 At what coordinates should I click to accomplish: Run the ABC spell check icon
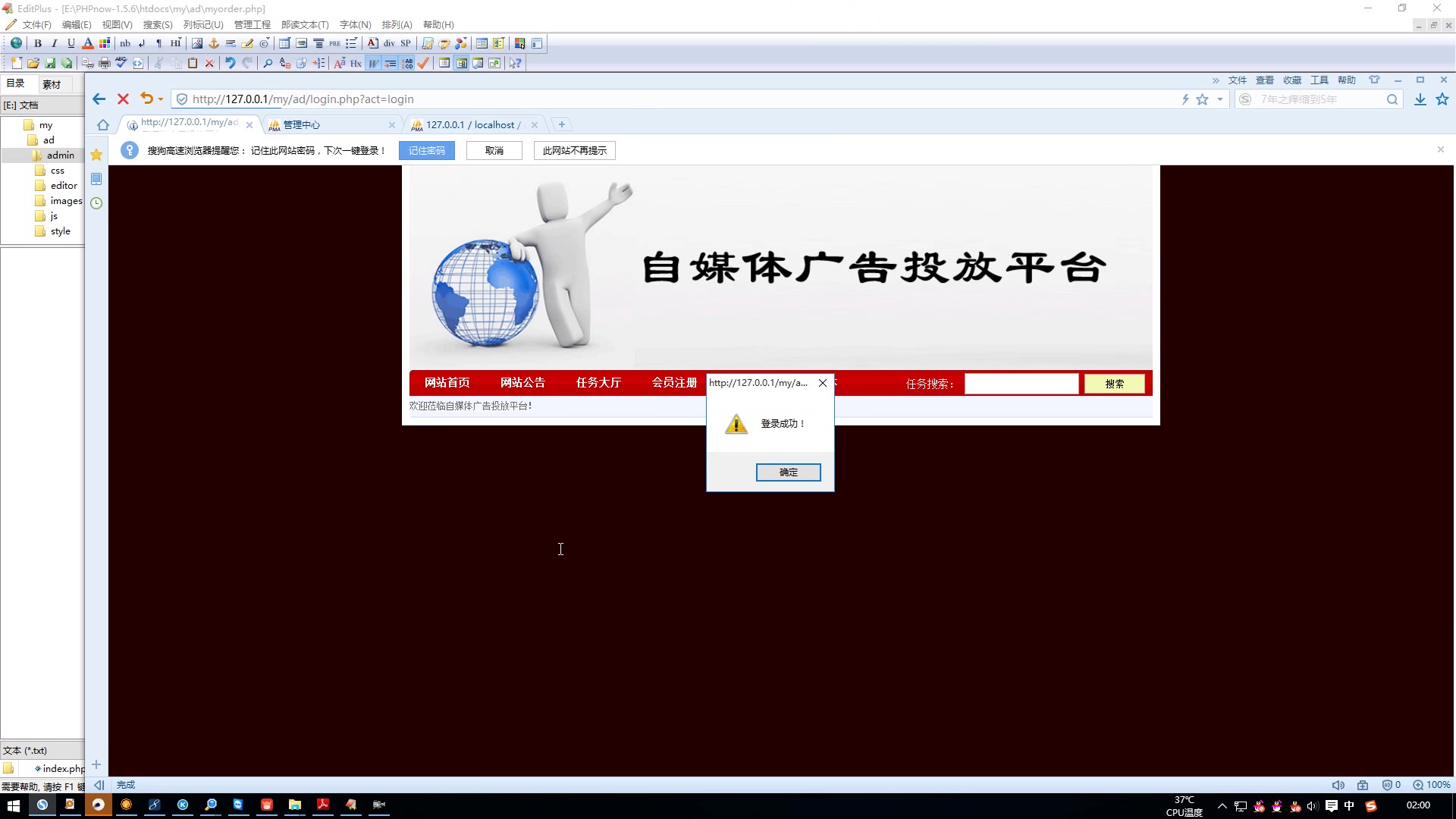[x=121, y=63]
